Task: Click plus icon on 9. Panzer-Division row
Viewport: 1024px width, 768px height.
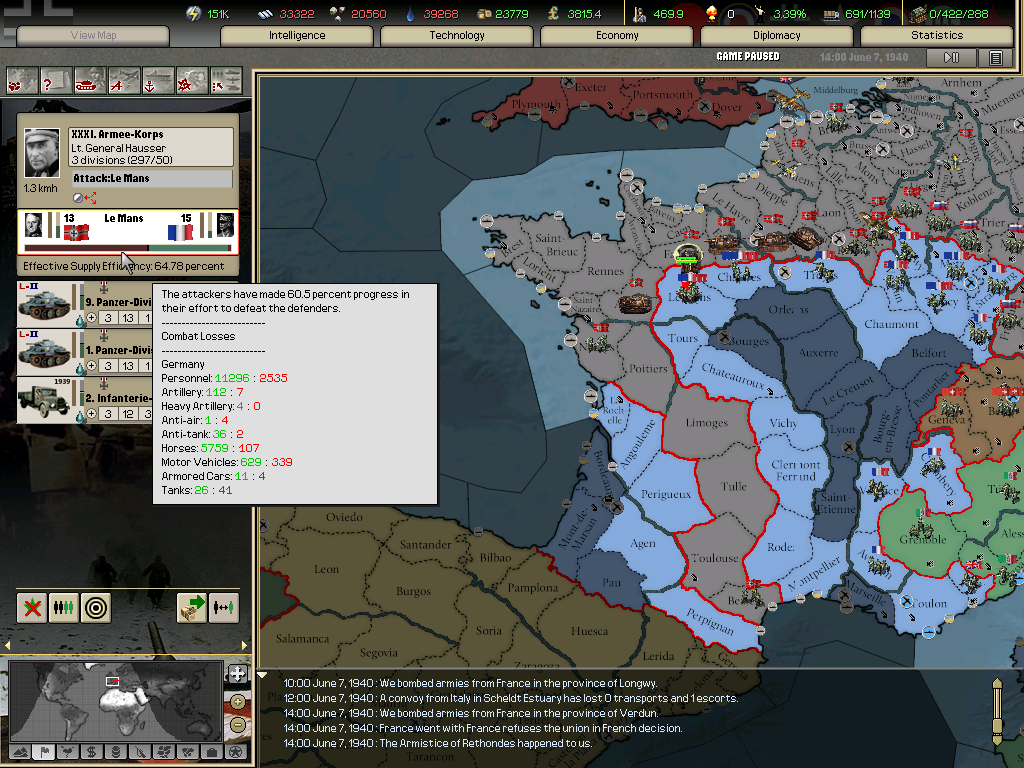Action: pyautogui.click(x=91, y=317)
